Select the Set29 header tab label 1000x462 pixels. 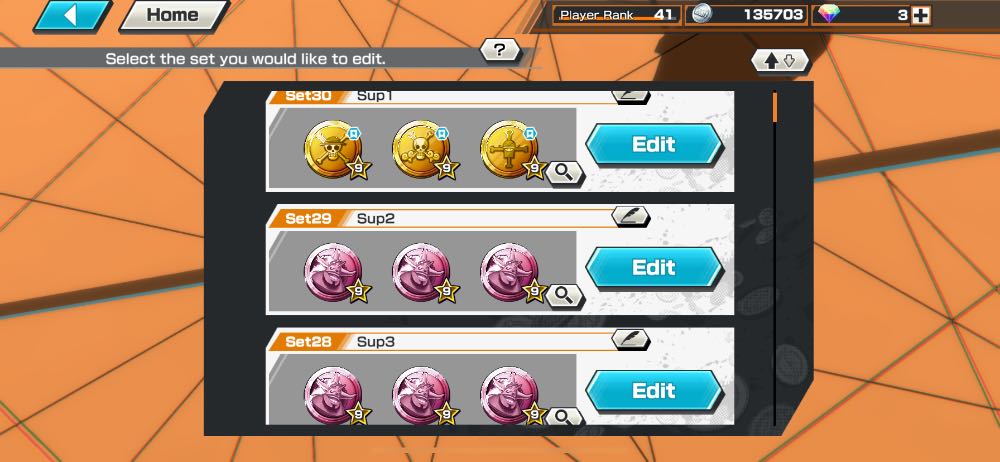click(308, 218)
